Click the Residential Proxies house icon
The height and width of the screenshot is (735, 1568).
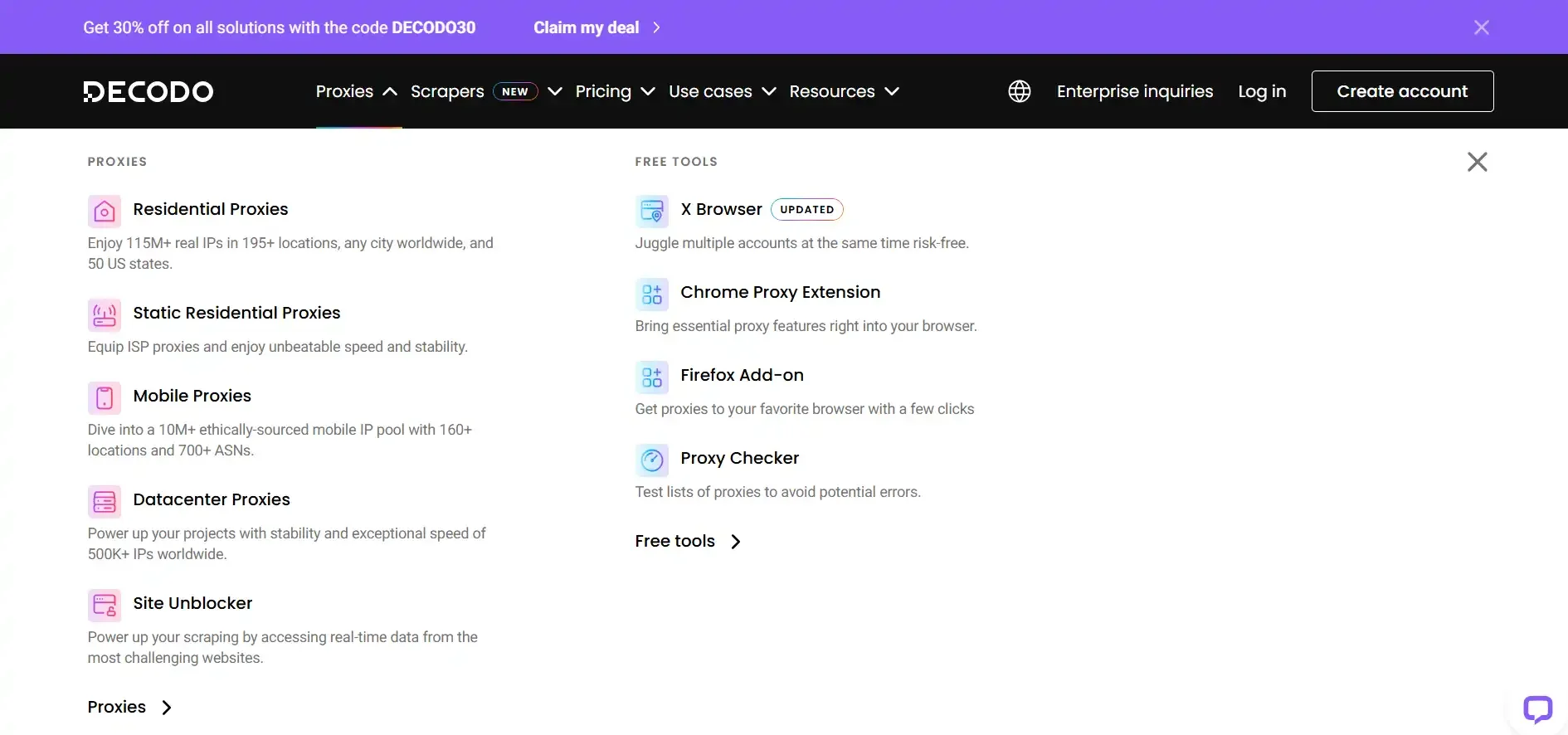[x=105, y=212]
